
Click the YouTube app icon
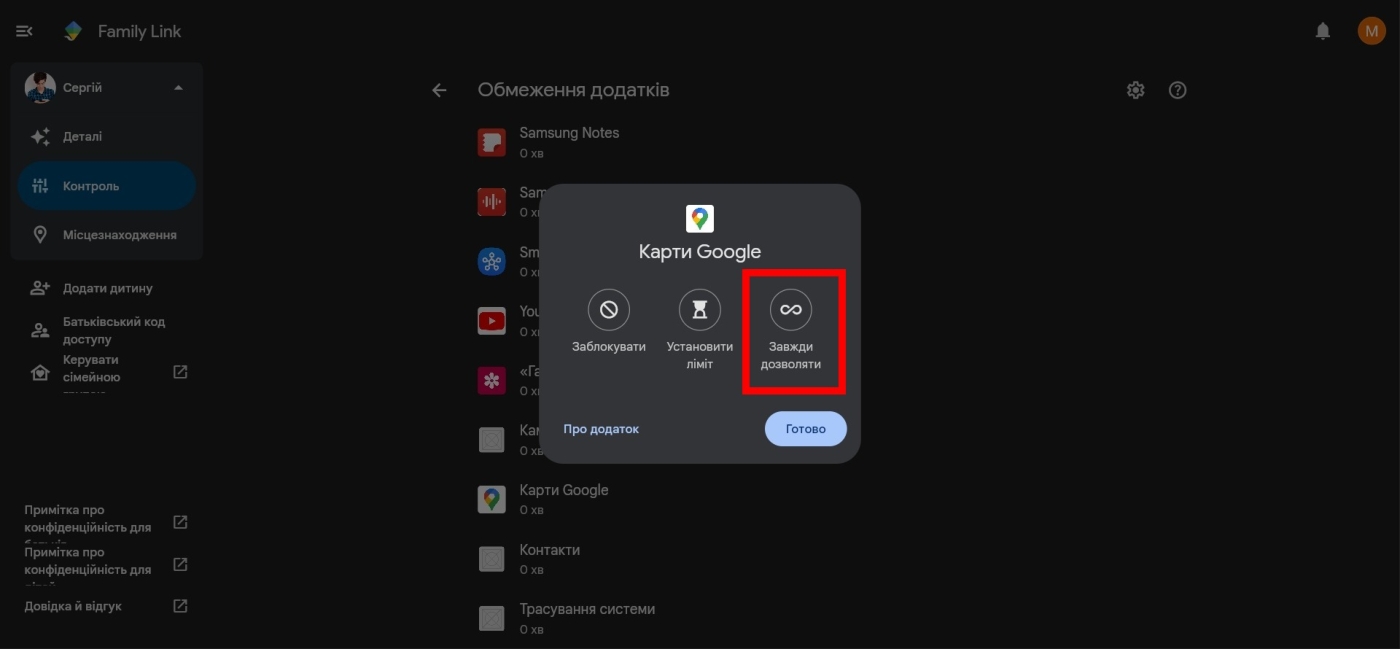click(491, 321)
